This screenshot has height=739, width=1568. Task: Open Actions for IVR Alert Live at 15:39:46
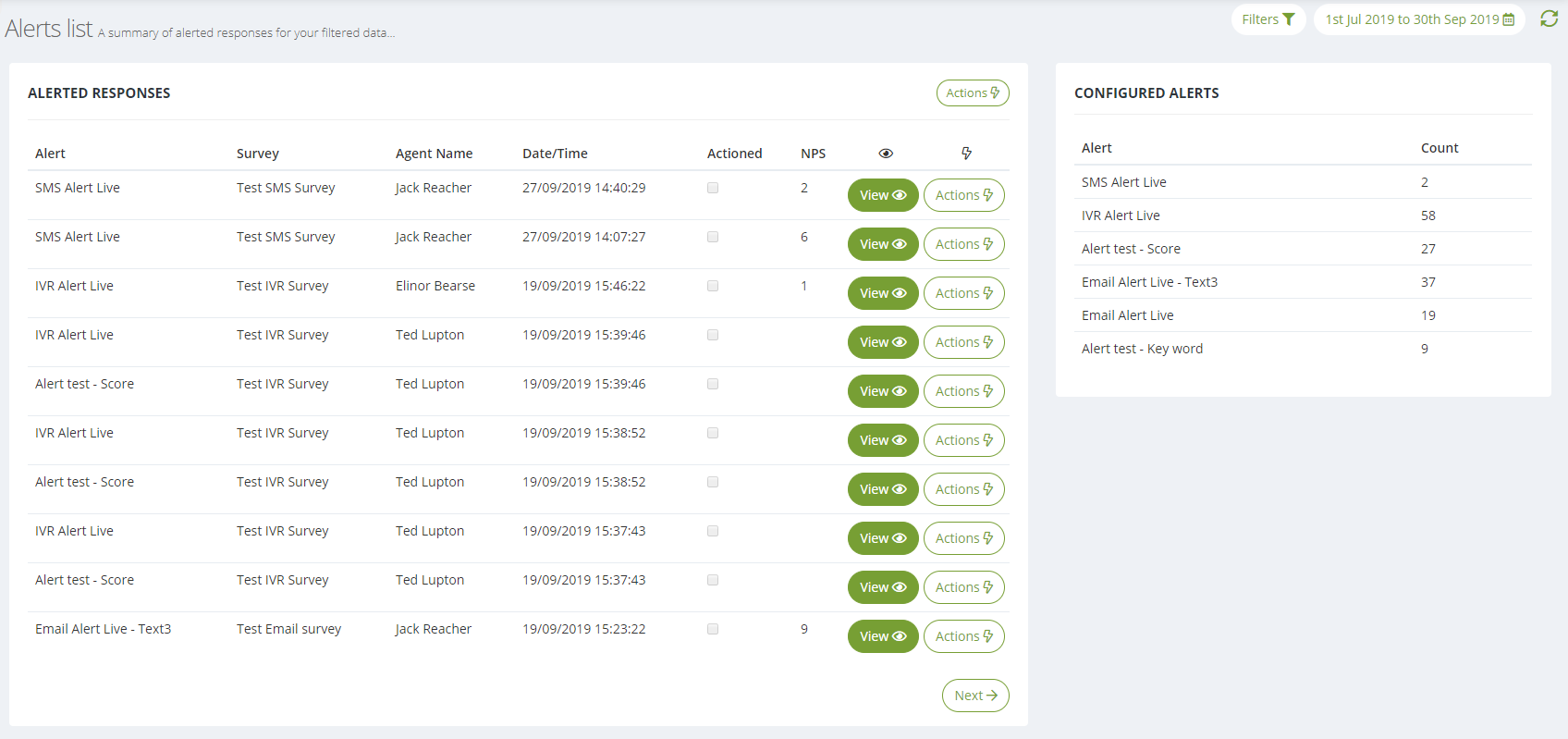coord(964,342)
